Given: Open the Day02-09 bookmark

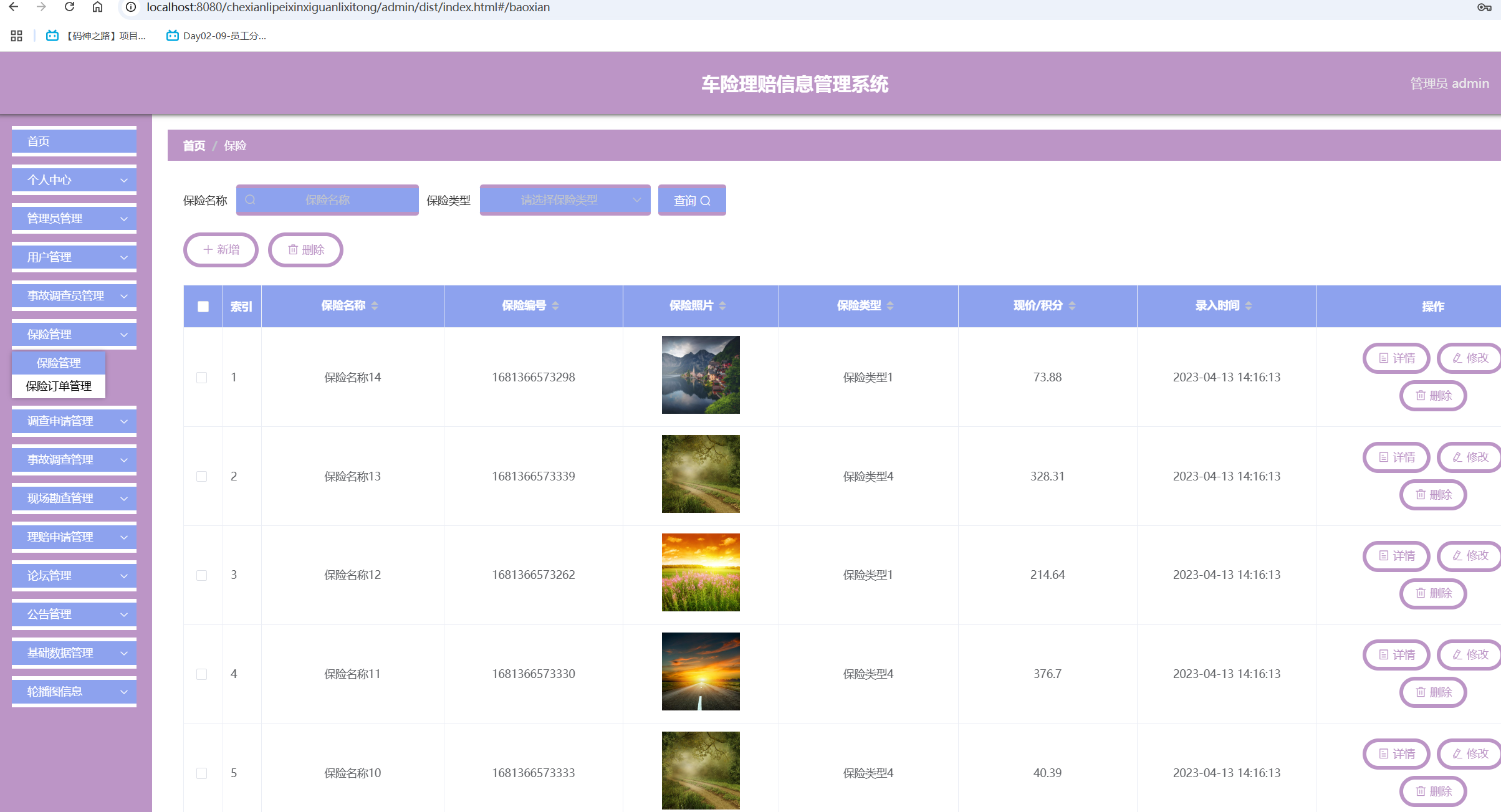Looking at the screenshot, I should (x=216, y=36).
